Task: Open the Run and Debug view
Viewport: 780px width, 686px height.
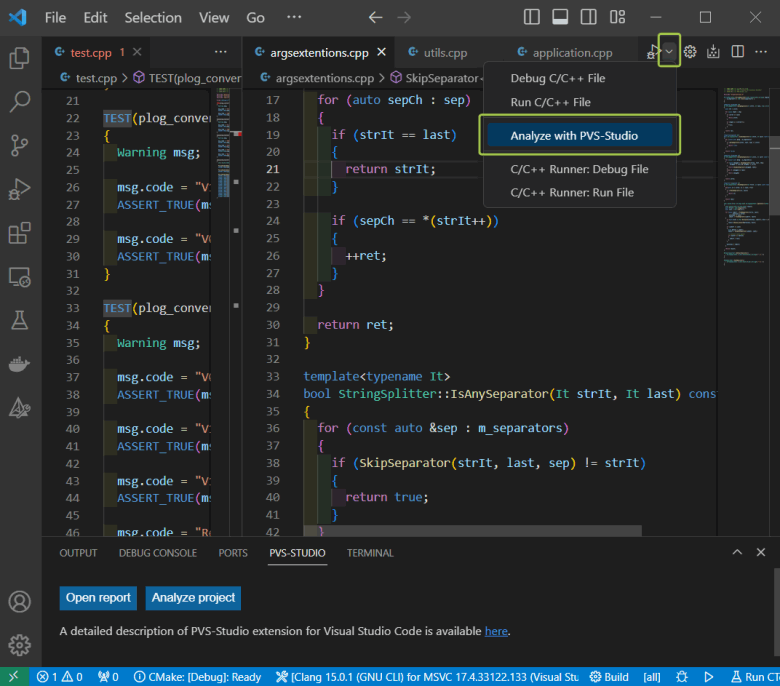Action: tap(19, 190)
